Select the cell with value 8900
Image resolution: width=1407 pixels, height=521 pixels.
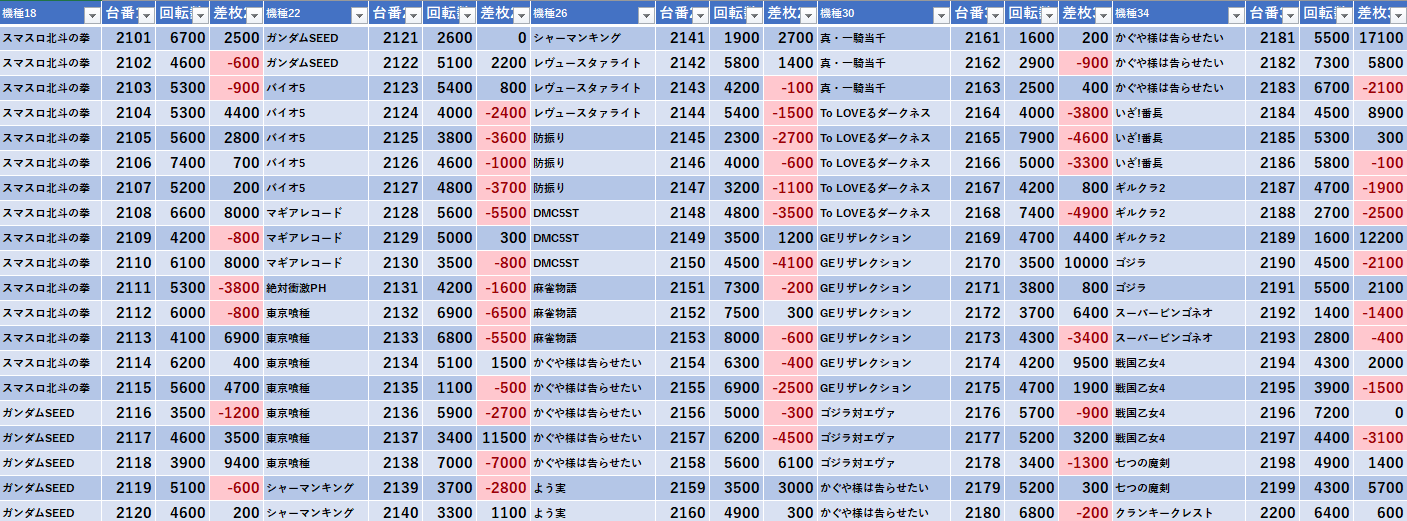[1380, 113]
